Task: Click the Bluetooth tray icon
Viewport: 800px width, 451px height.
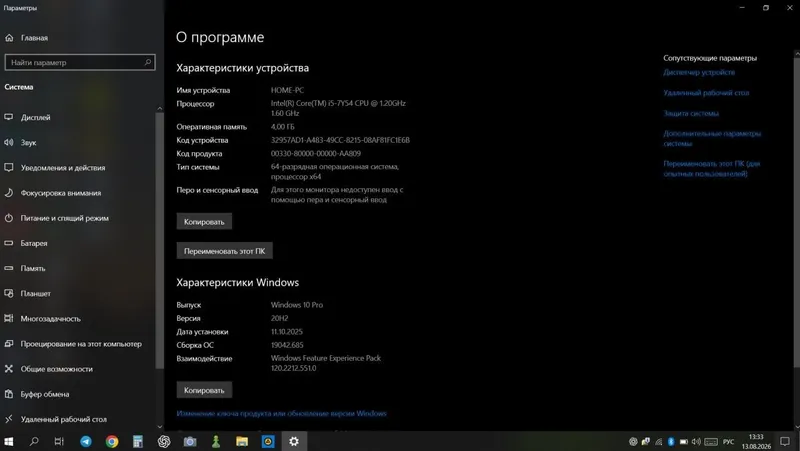Action: click(x=671, y=442)
